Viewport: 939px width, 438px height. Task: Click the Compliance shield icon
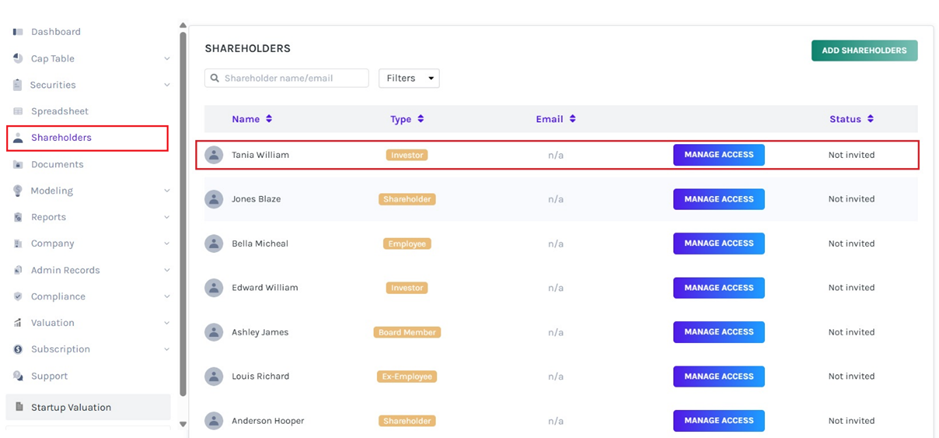click(x=18, y=297)
